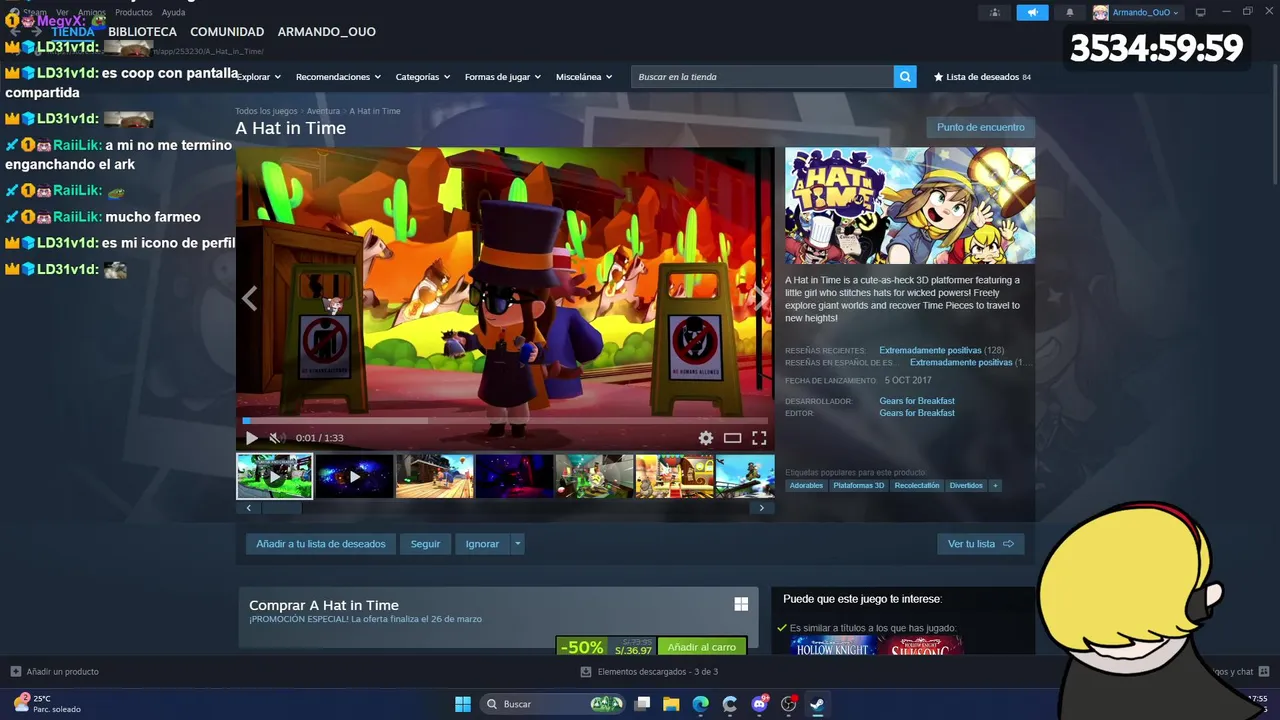The width and height of the screenshot is (1280, 720).
Task: Click the store search magnifier button
Action: pyautogui.click(x=905, y=77)
